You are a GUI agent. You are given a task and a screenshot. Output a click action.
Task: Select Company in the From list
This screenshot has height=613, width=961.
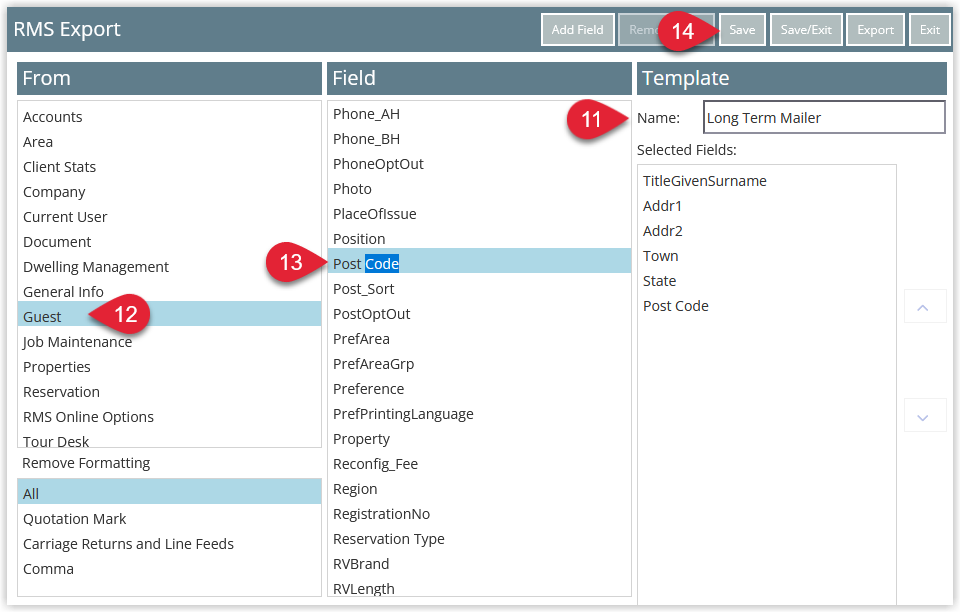coord(169,192)
